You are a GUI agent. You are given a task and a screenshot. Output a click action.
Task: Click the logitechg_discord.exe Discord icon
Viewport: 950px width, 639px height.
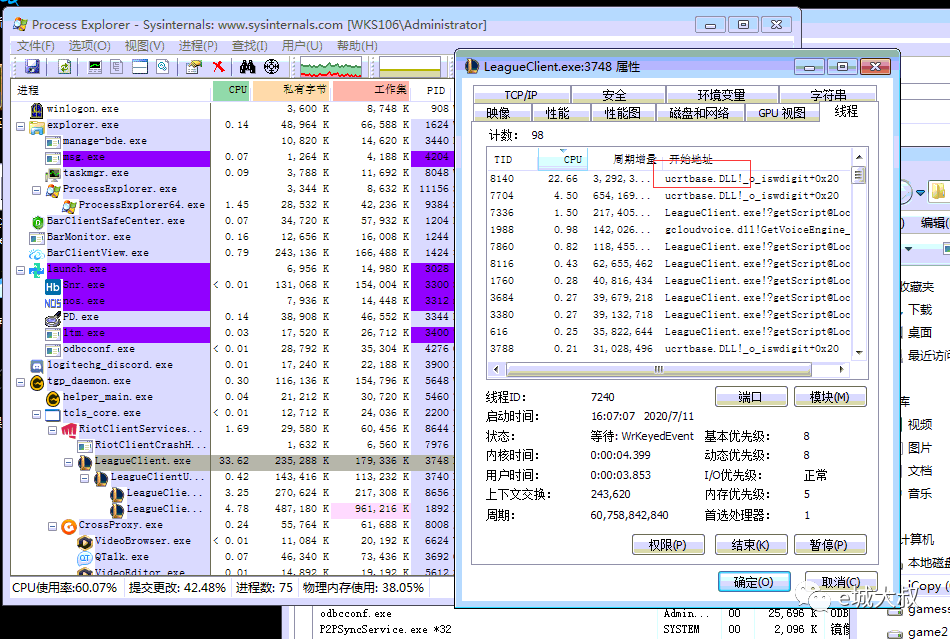37,366
